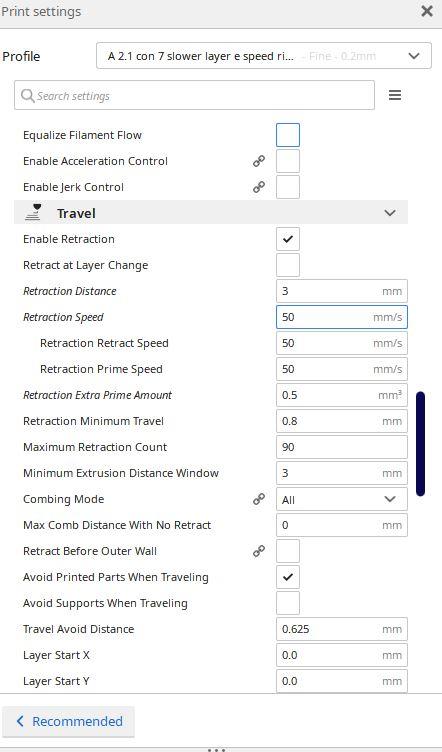
Task: Click the Retraction Distance value field
Action: [342, 291]
